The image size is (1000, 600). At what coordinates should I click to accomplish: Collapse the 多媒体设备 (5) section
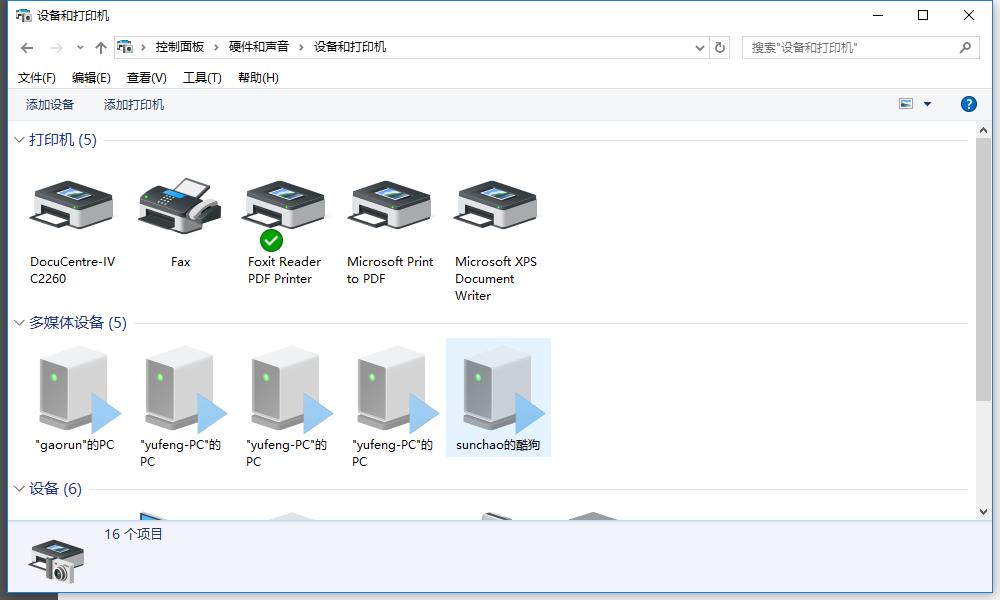18,322
